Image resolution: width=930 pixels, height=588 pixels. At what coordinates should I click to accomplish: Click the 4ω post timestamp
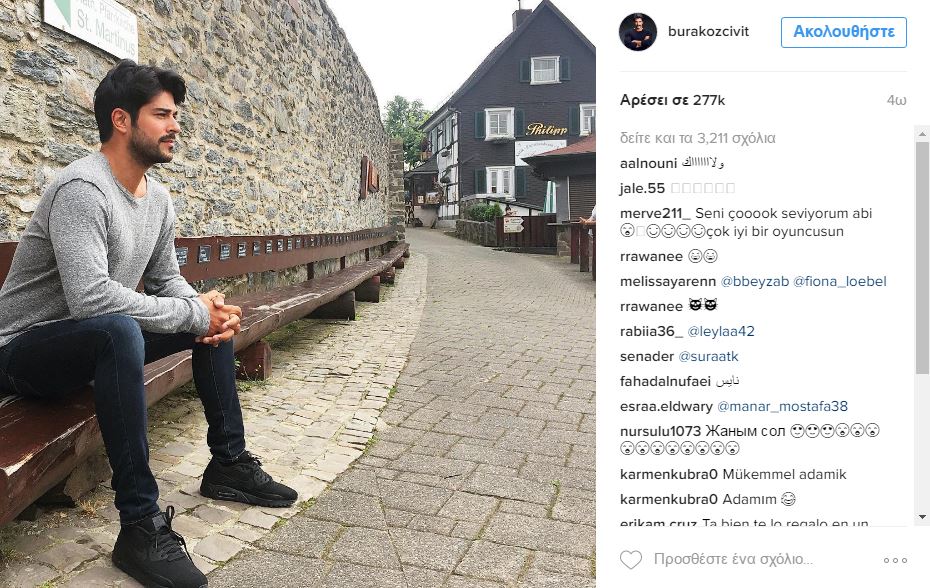tap(896, 101)
